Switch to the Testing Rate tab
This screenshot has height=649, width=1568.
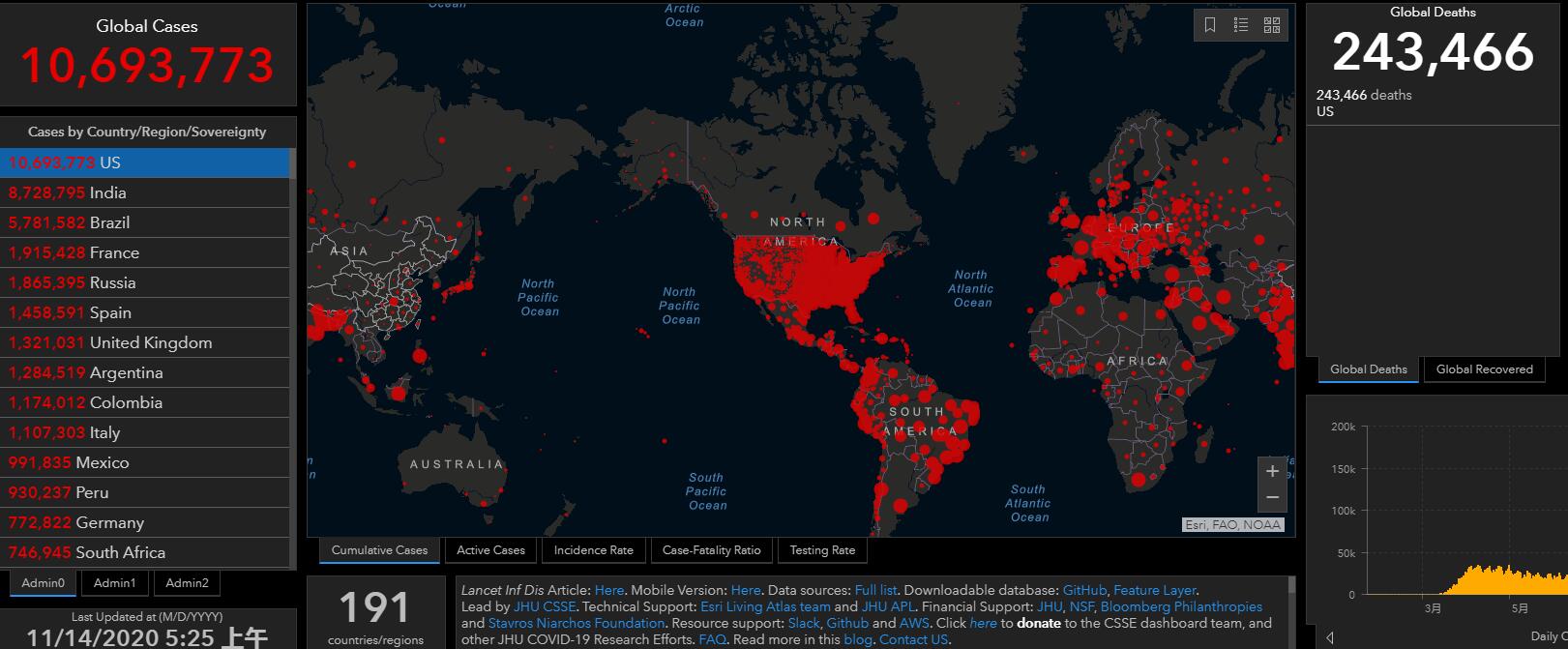pyautogui.click(x=822, y=550)
